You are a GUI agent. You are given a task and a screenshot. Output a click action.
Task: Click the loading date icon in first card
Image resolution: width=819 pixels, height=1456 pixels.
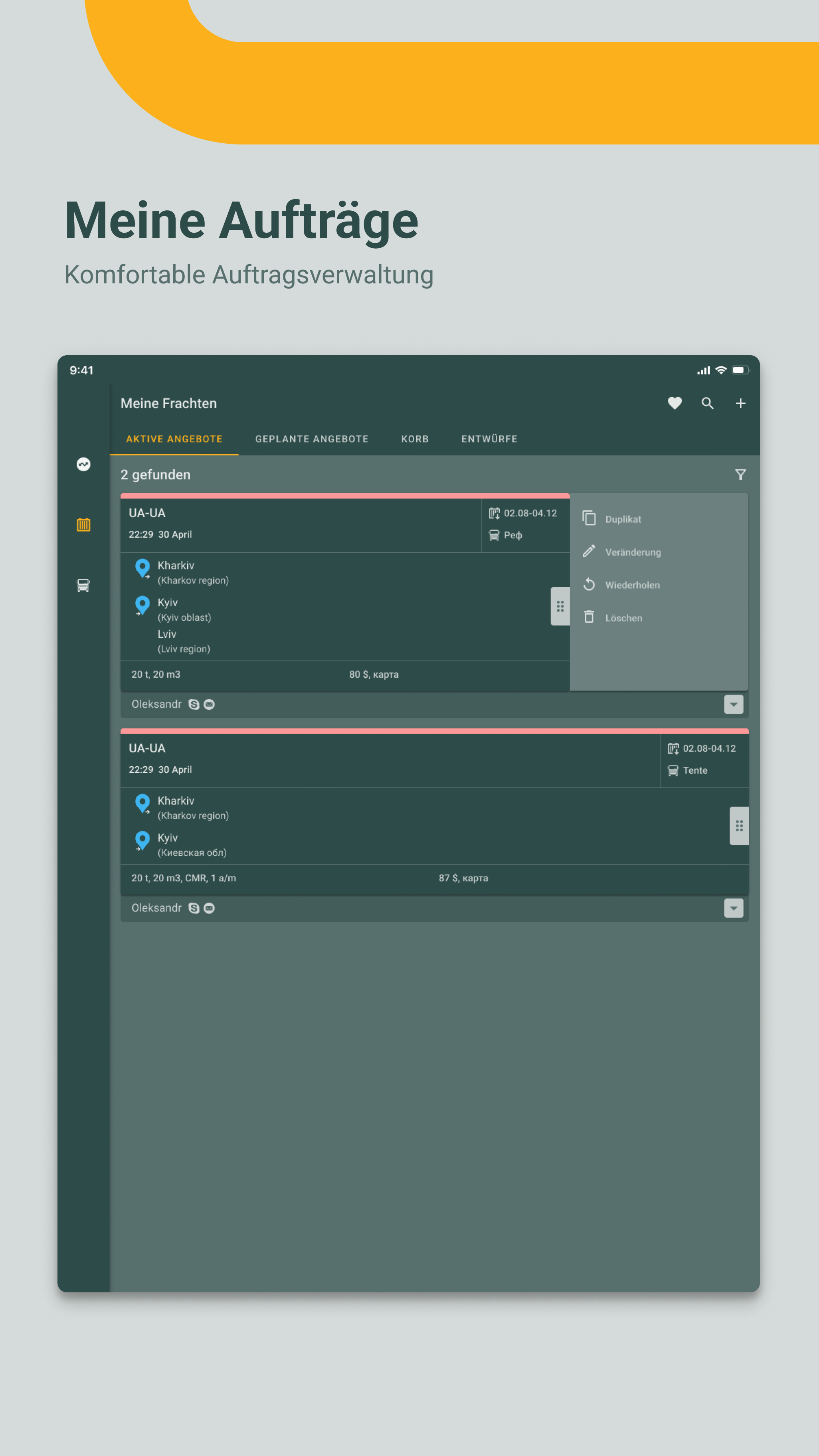tap(494, 513)
